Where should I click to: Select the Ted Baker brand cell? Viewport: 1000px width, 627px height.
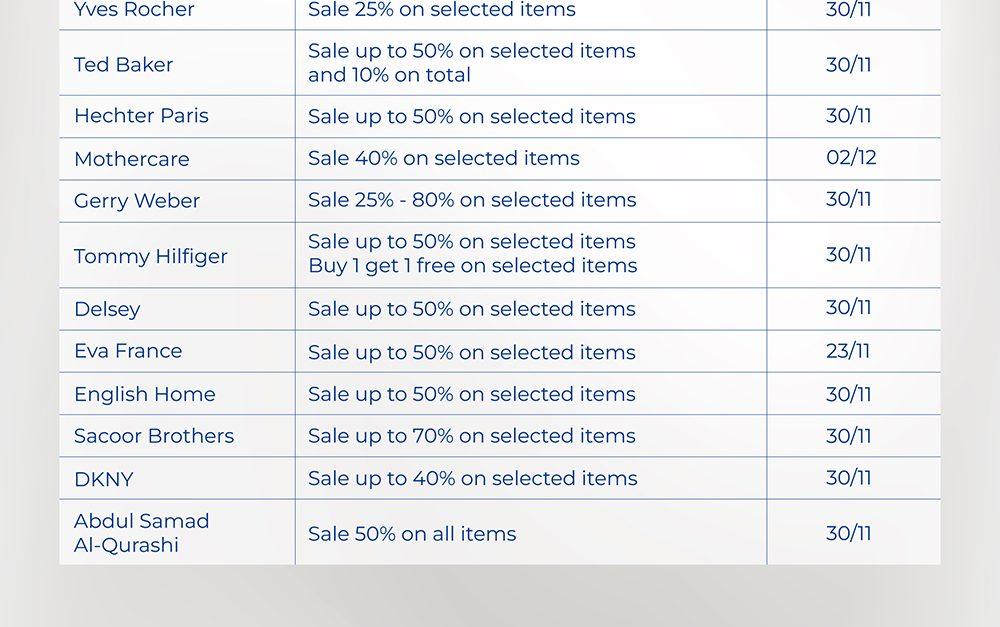click(123, 65)
